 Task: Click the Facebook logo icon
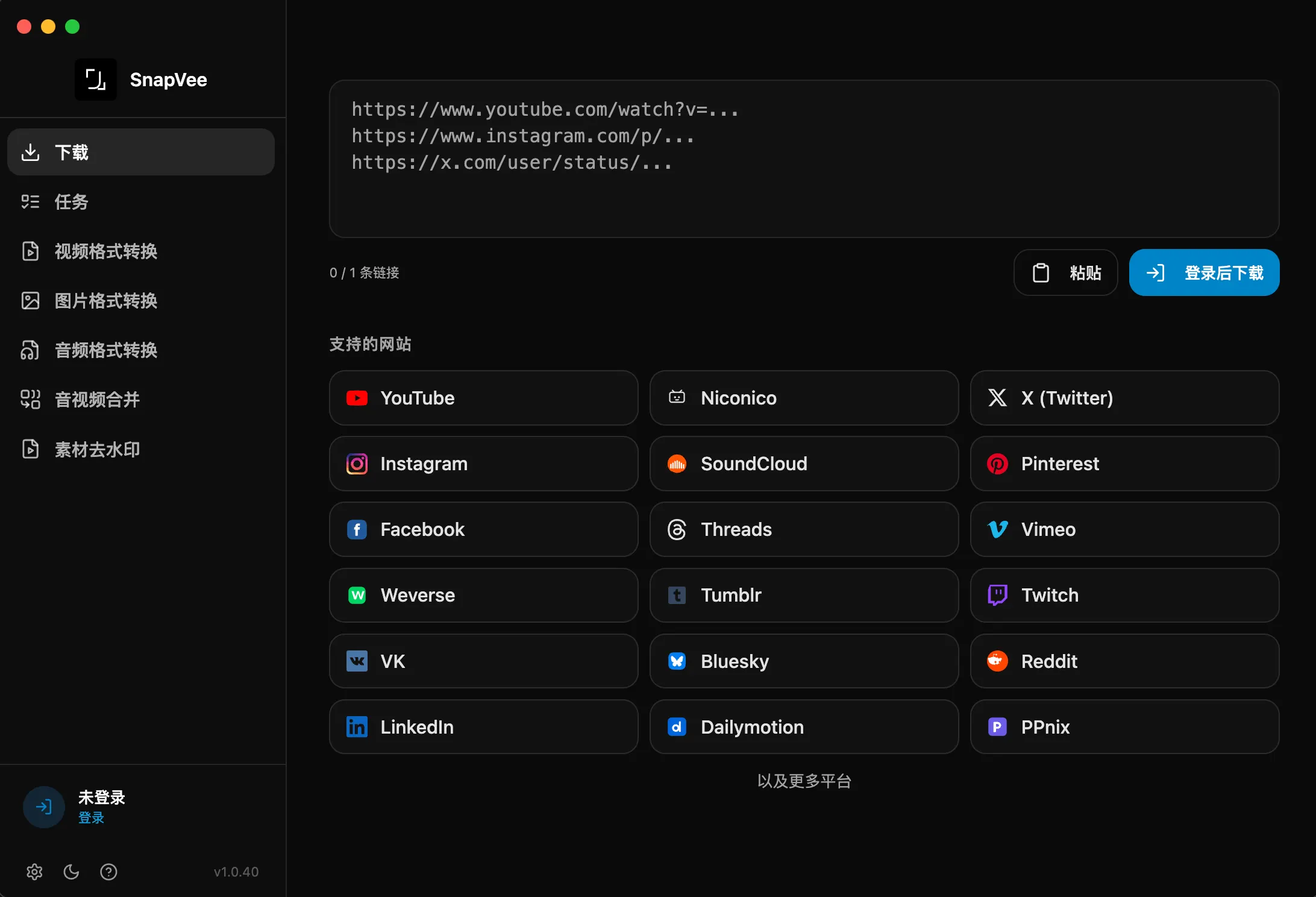(357, 529)
